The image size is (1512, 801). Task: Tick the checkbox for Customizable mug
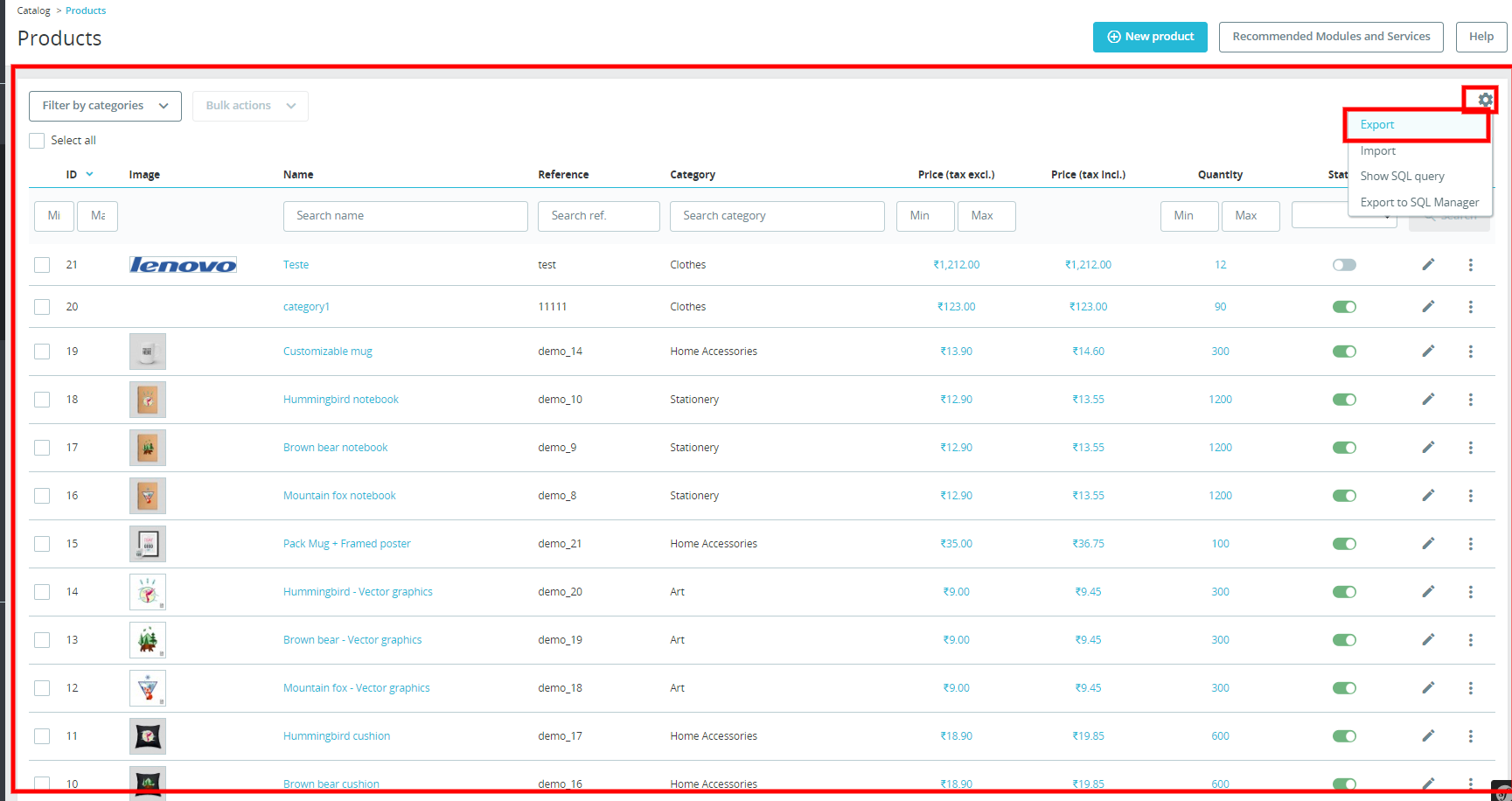(x=42, y=352)
